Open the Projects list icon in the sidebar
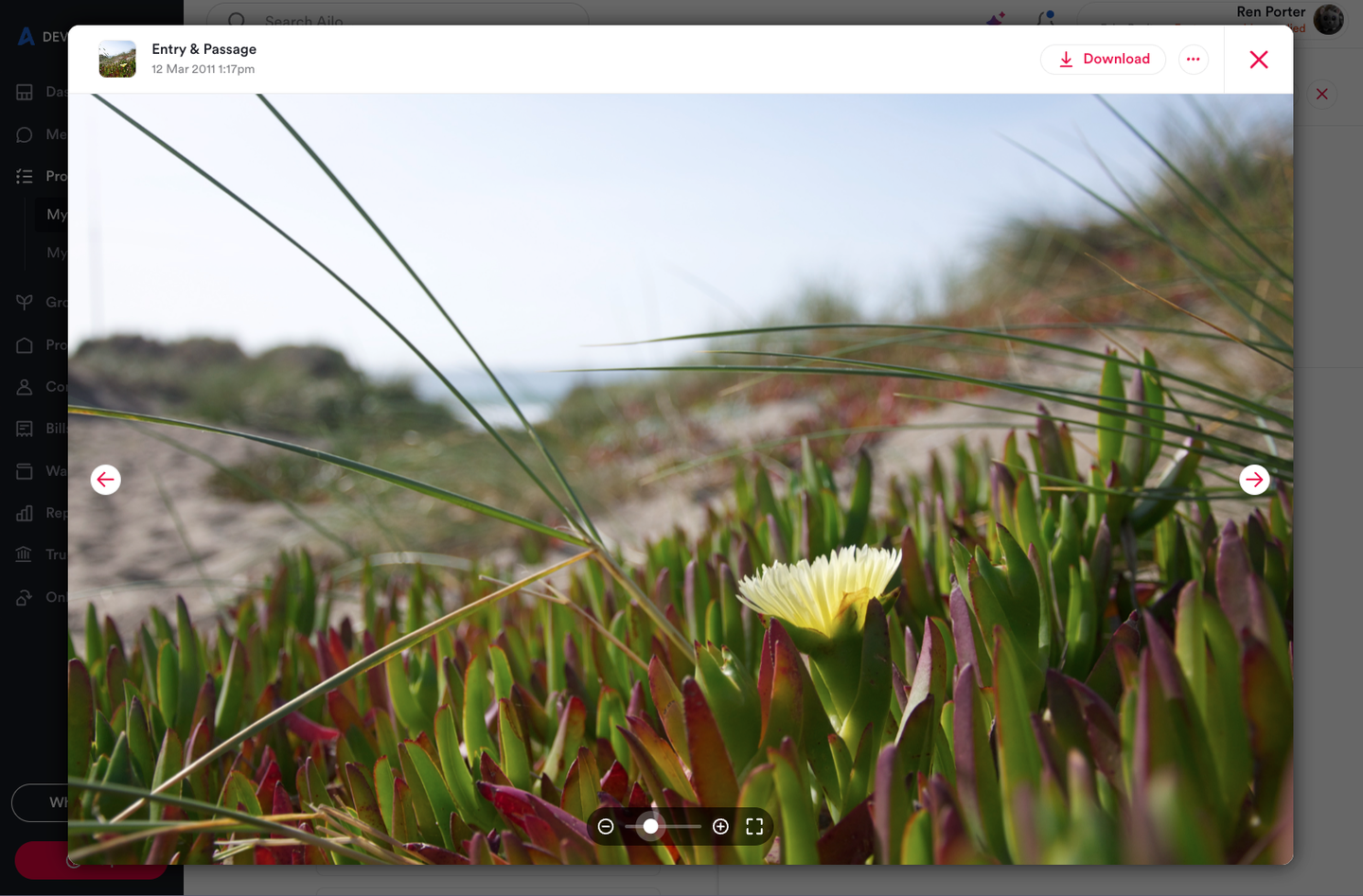Image resolution: width=1363 pixels, height=896 pixels. pyautogui.click(x=25, y=176)
